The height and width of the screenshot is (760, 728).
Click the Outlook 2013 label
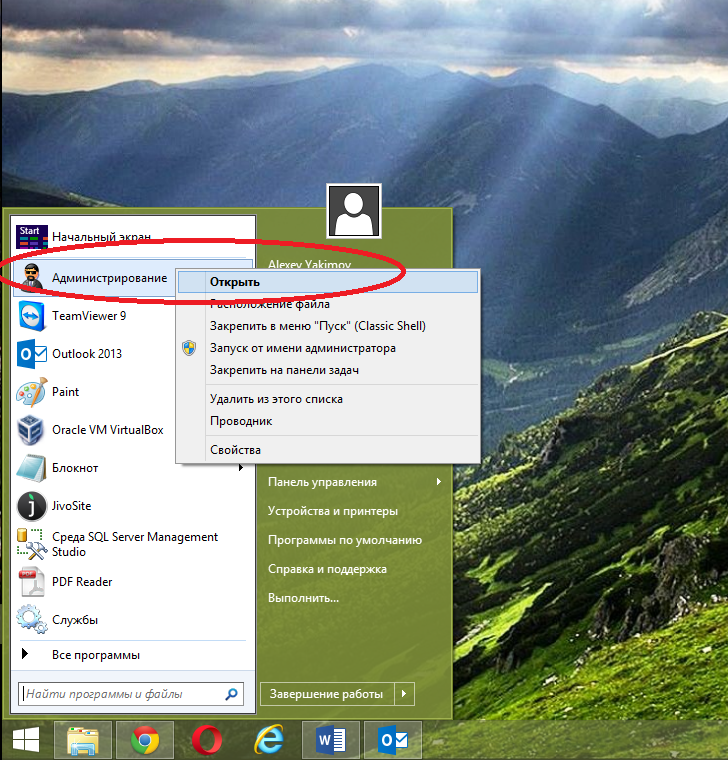click(87, 354)
